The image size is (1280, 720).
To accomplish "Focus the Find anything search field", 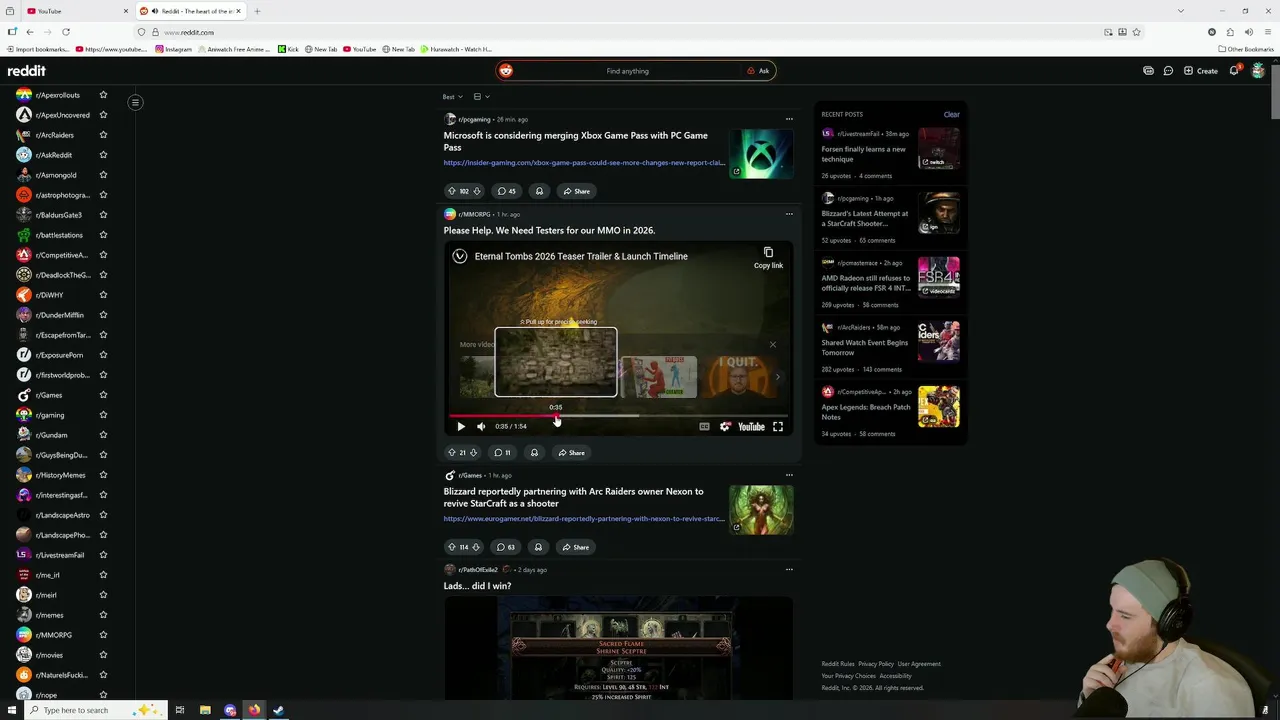I will [x=627, y=71].
